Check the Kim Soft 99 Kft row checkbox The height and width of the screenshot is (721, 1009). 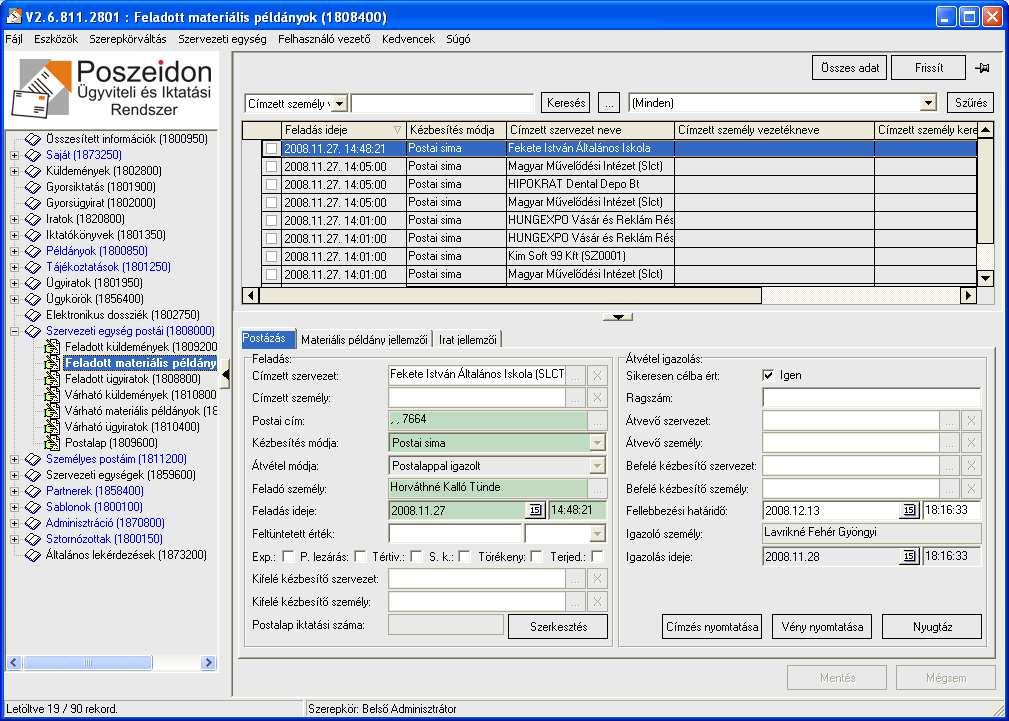click(x=272, y=256)
